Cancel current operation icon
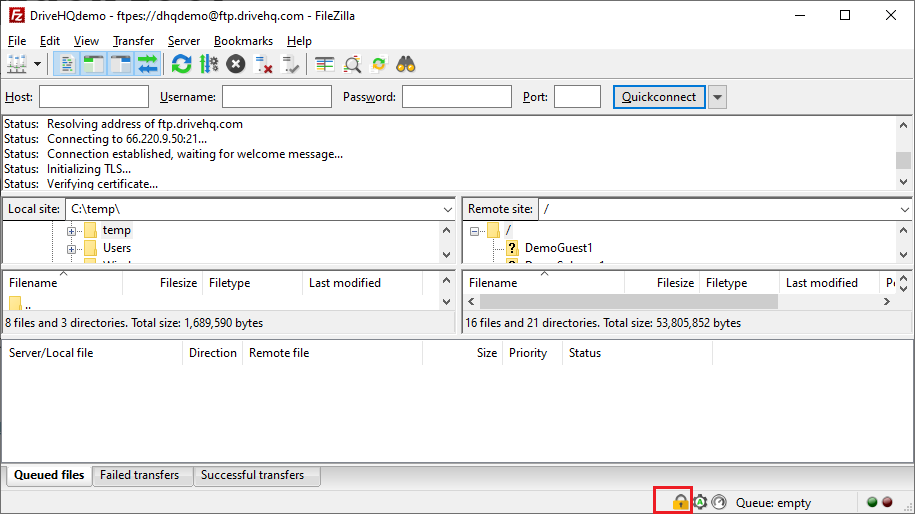915x514 pixels. (x=236, y=64)
